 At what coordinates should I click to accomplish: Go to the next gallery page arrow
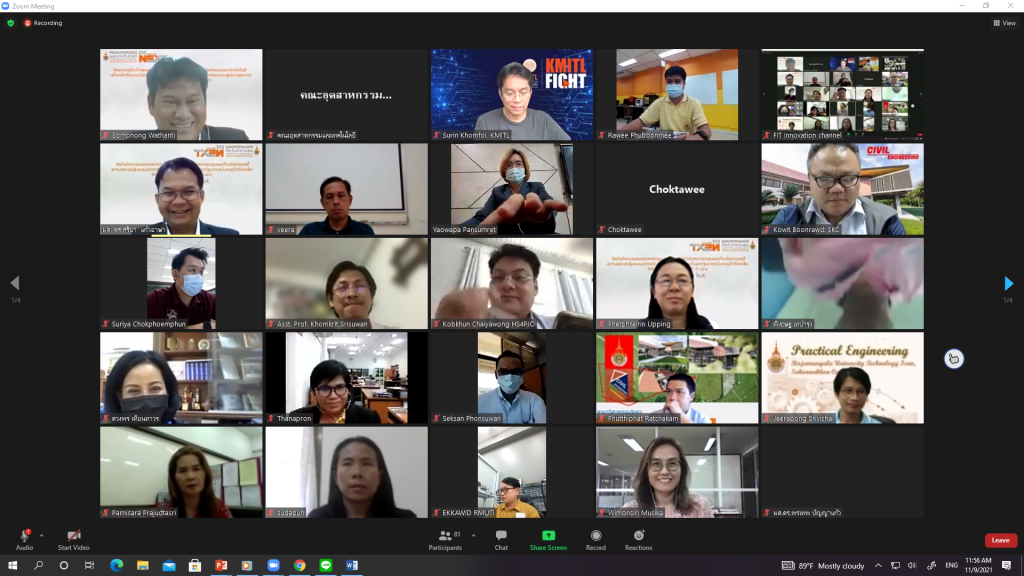(x=1009, y=284)
